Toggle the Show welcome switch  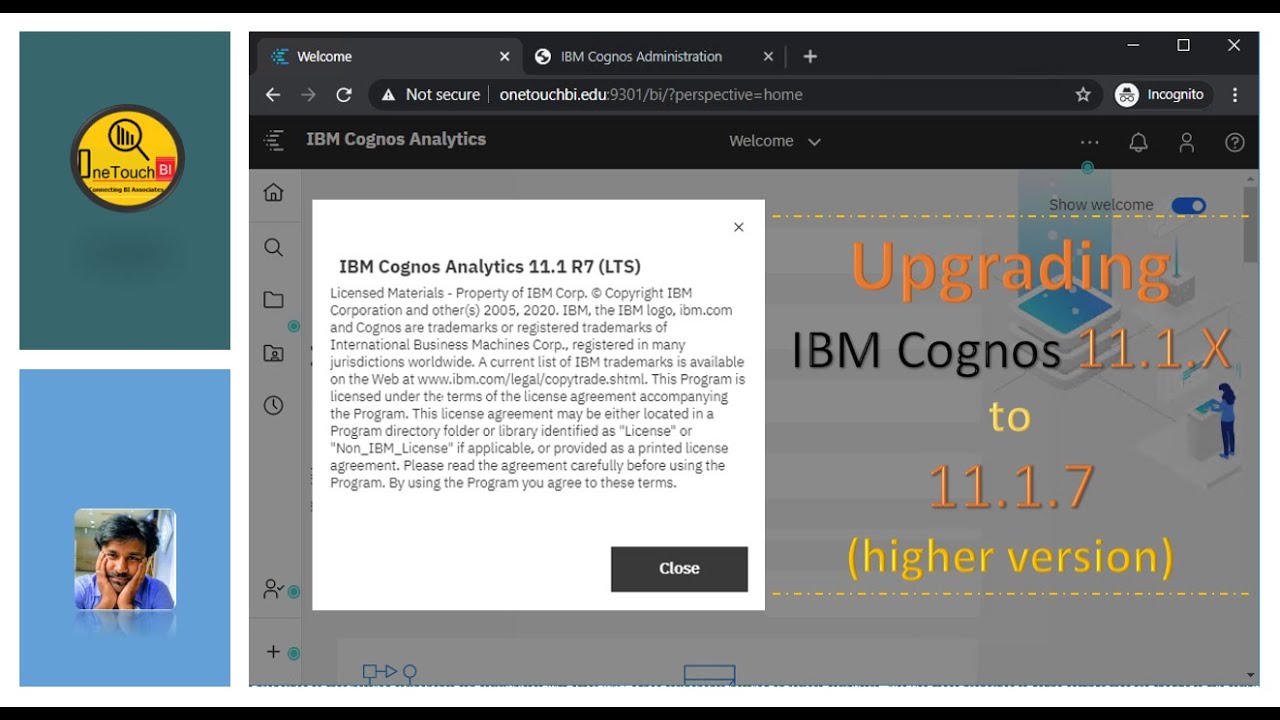coord(1189,205)
